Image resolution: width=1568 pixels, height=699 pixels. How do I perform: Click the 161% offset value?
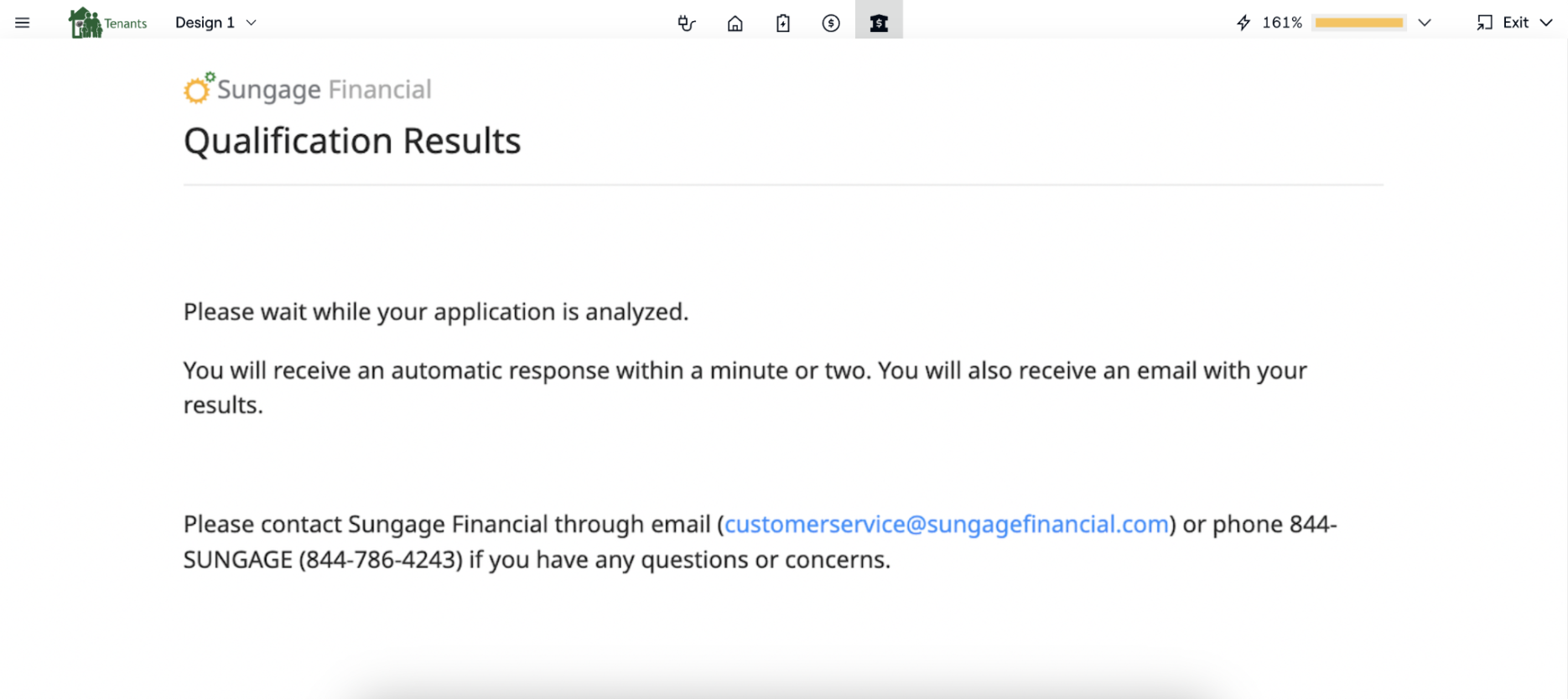(x=1282, y=23)
